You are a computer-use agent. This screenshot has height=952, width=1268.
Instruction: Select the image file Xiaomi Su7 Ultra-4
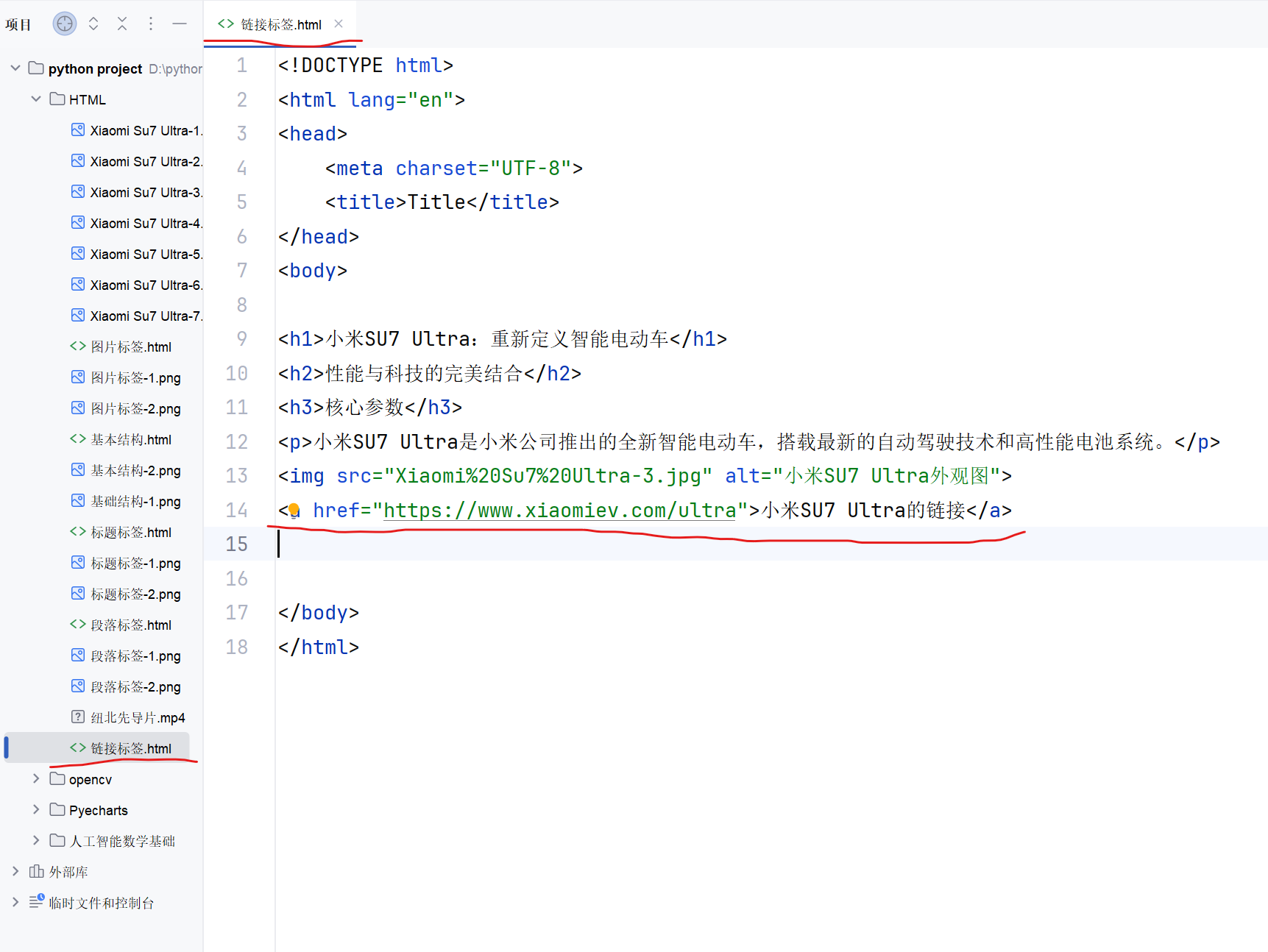137,223
